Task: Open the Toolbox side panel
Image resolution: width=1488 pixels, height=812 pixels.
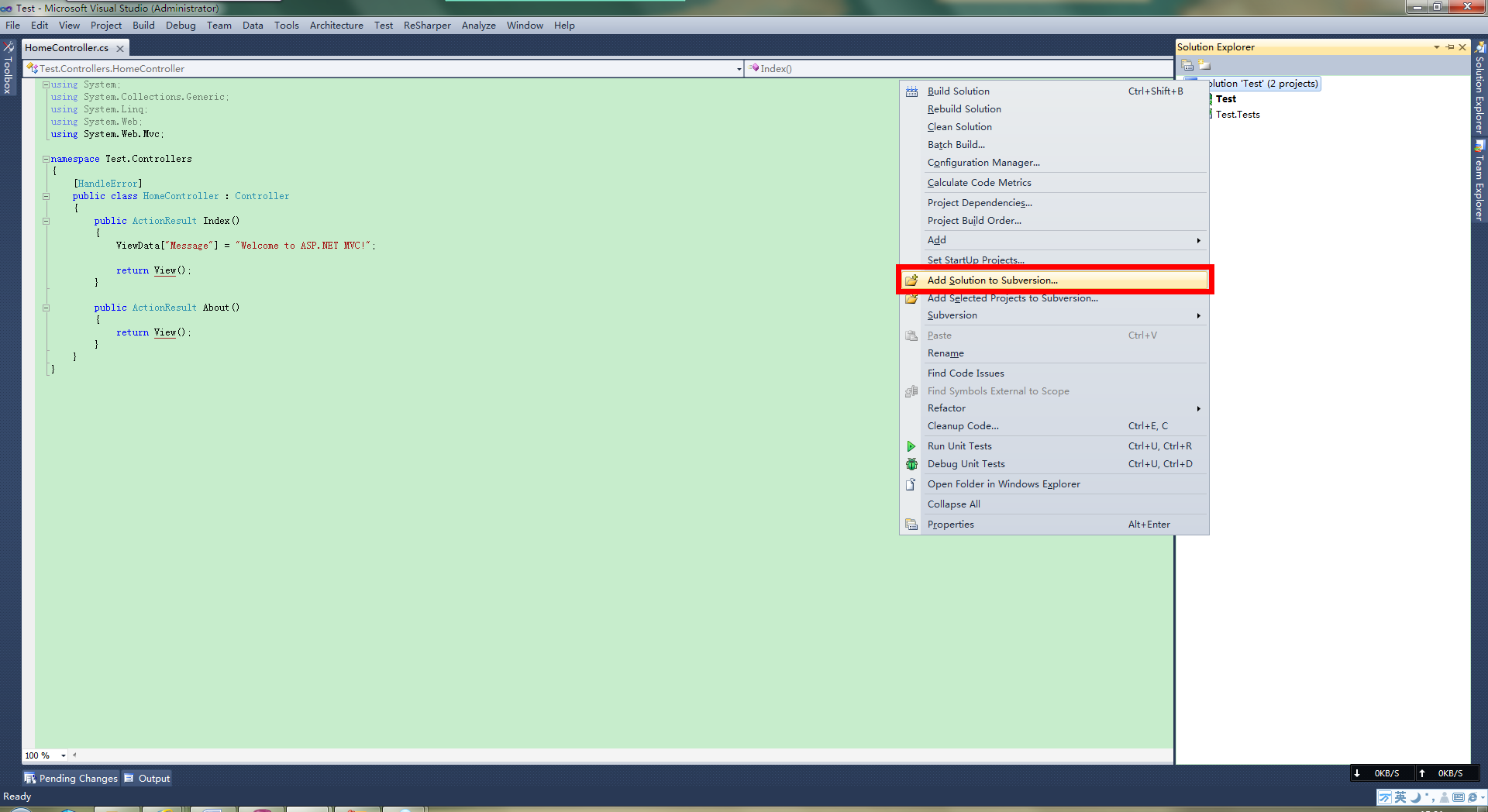Action: coord(8,68)
